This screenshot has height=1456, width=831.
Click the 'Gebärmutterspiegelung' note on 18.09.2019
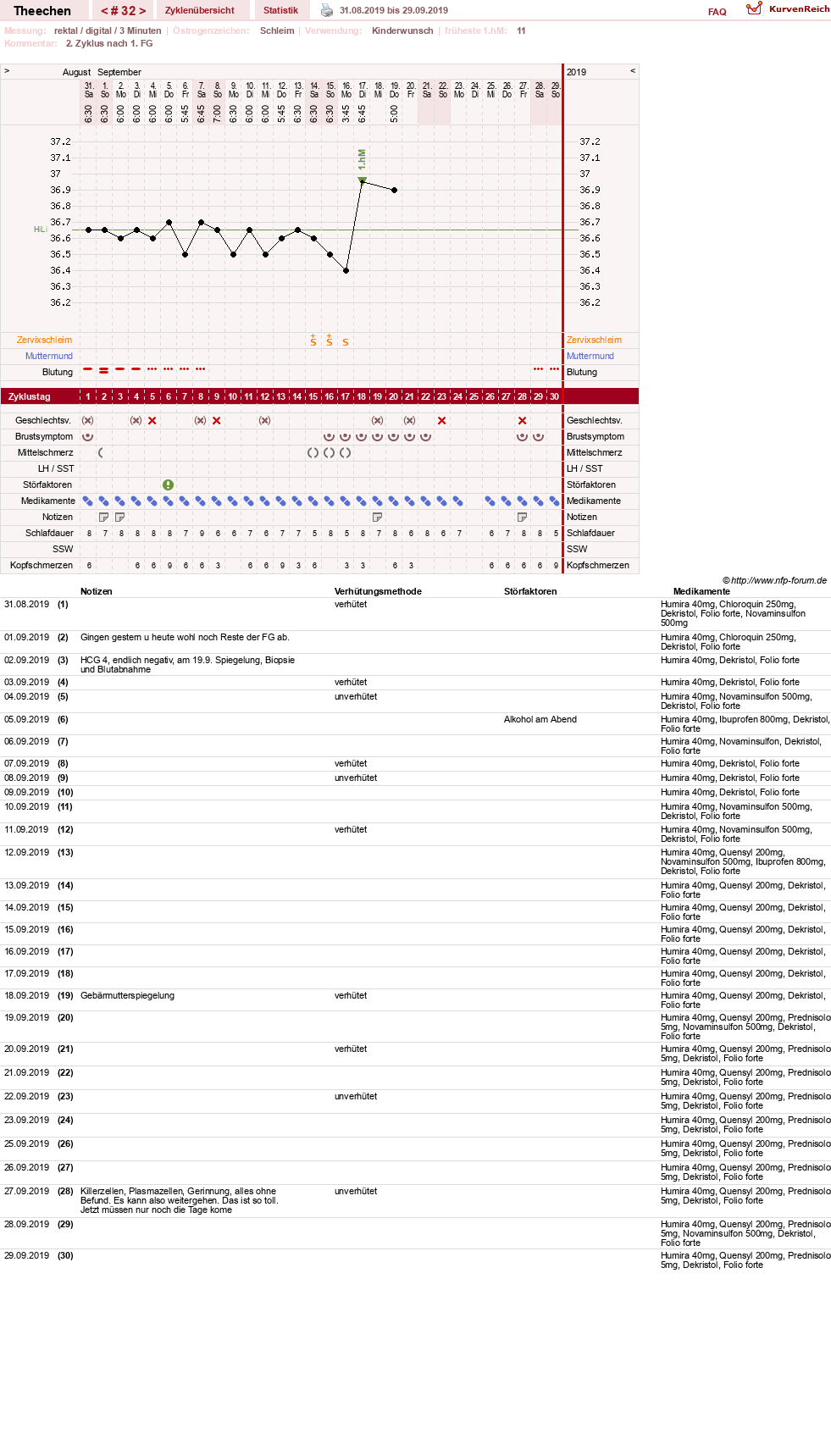(127, 995)
